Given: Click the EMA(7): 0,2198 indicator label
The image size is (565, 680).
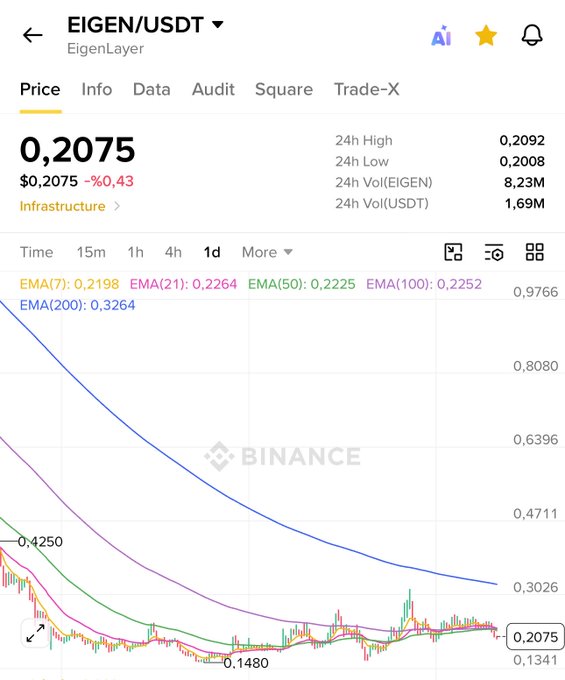Looking at the screenshot, I should 69,284.
